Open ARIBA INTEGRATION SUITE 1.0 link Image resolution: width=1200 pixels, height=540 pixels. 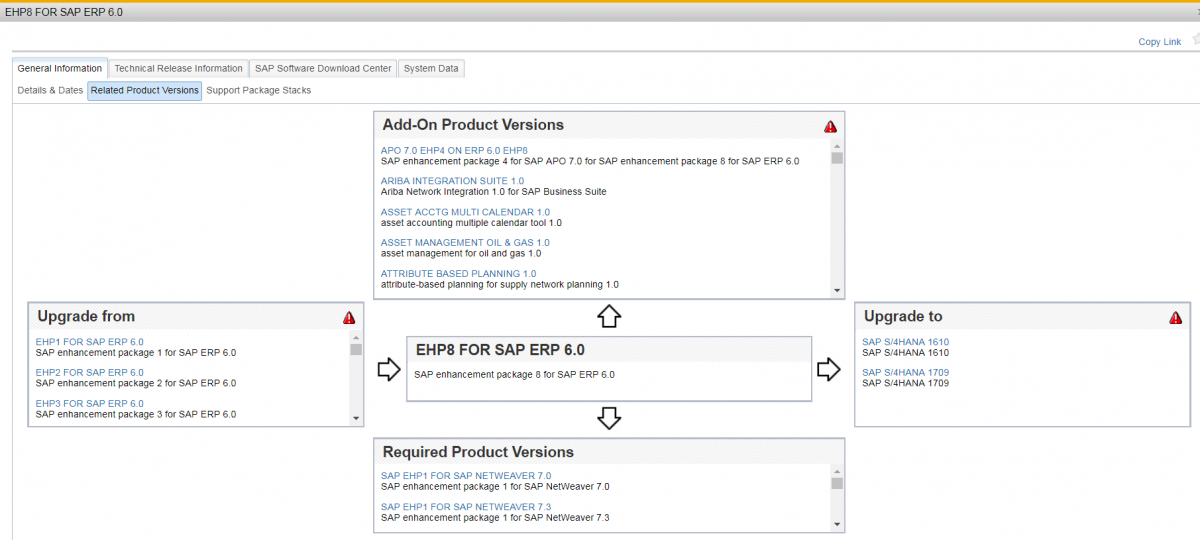(x=452, y=181)
